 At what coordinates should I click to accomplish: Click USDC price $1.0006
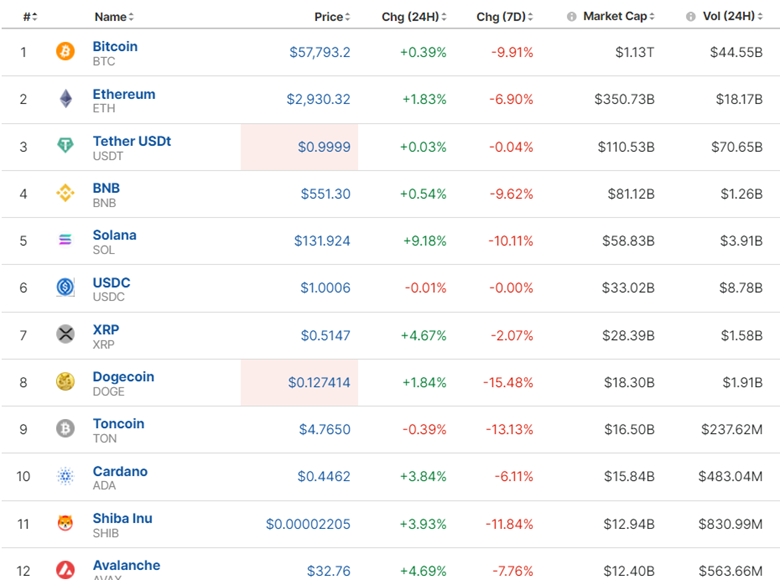pos(325,288)
